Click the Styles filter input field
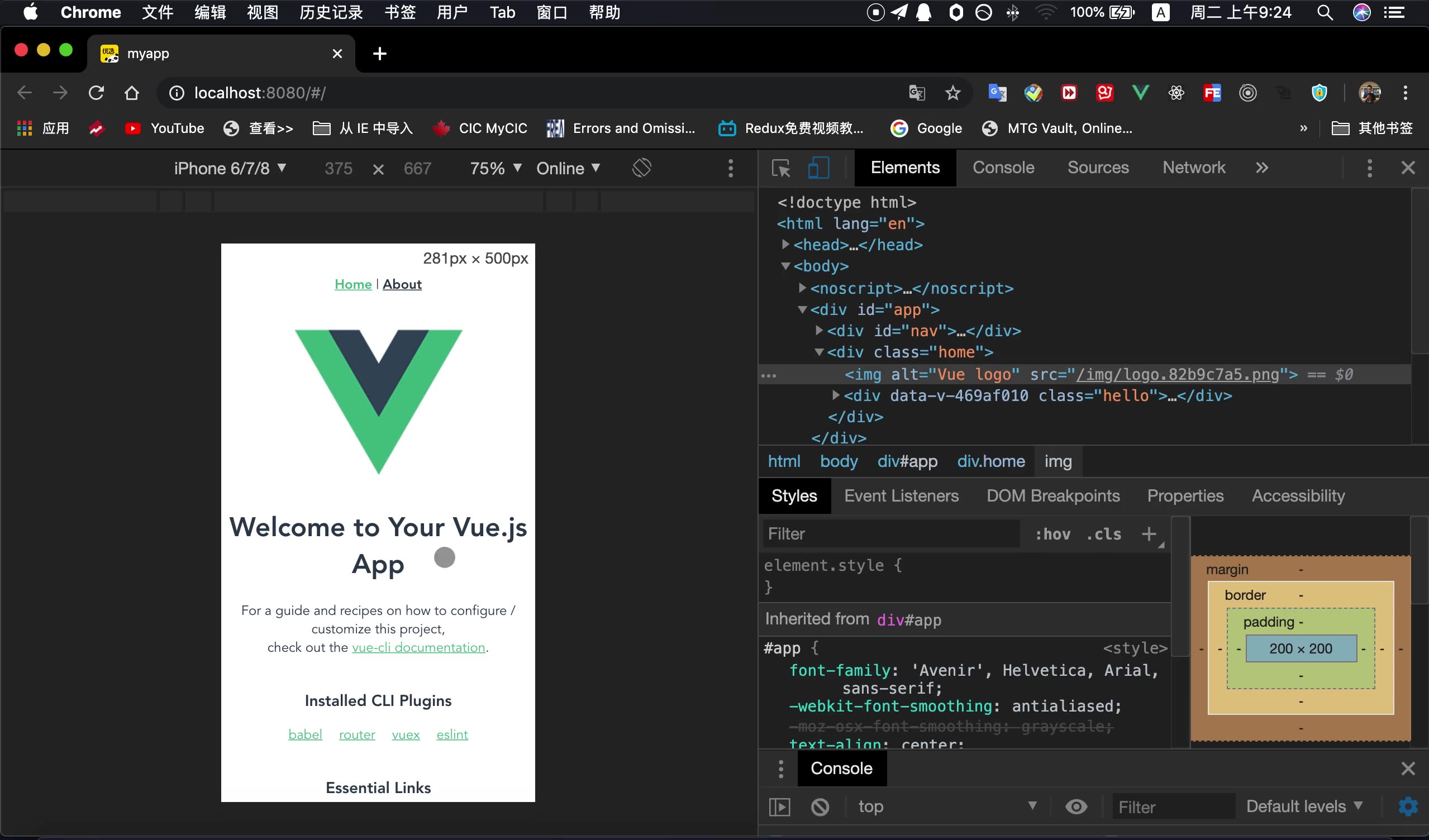 890,534
